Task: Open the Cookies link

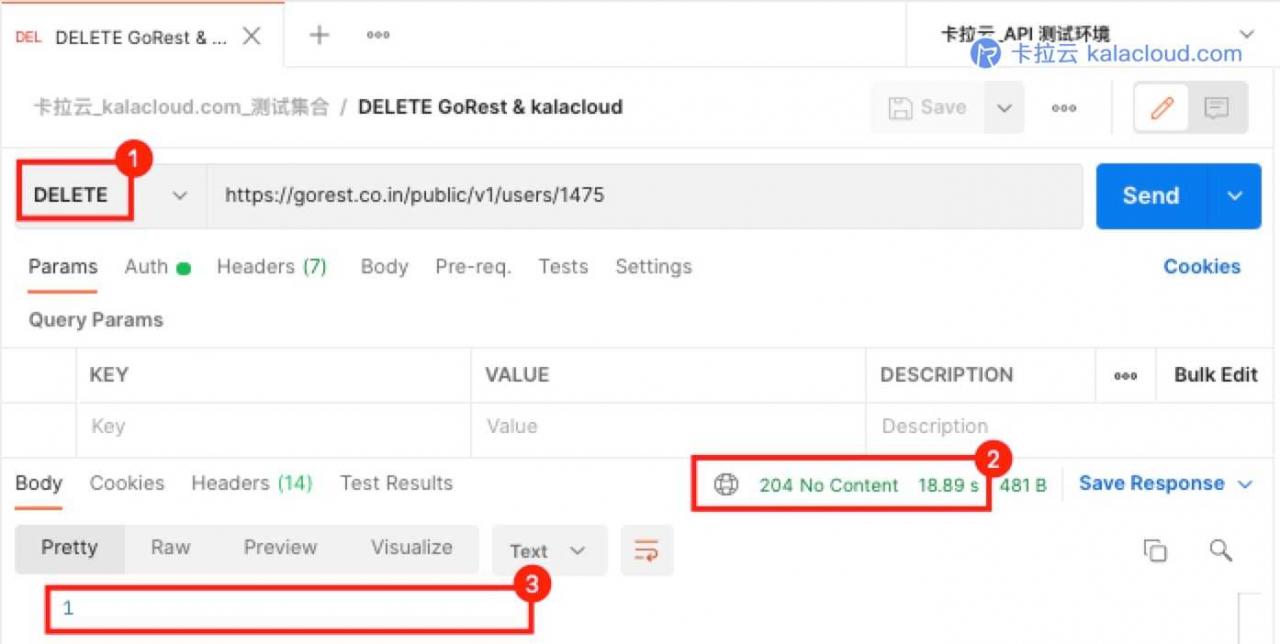Action: pyautogui.click(x=1202, y=267)
